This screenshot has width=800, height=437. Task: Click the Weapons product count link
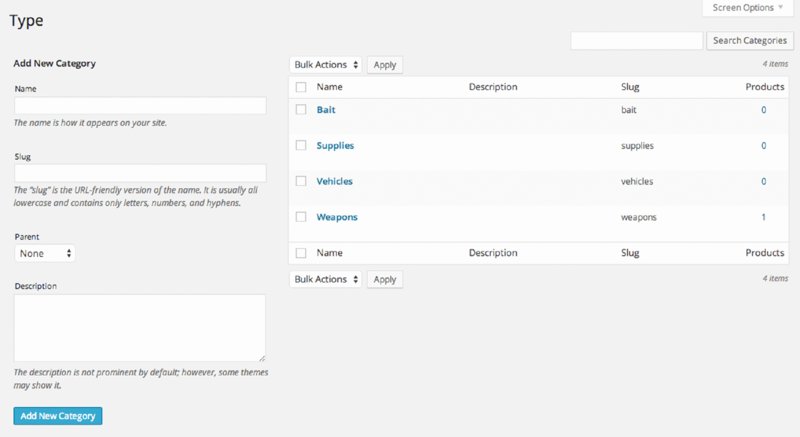point(763,217)
